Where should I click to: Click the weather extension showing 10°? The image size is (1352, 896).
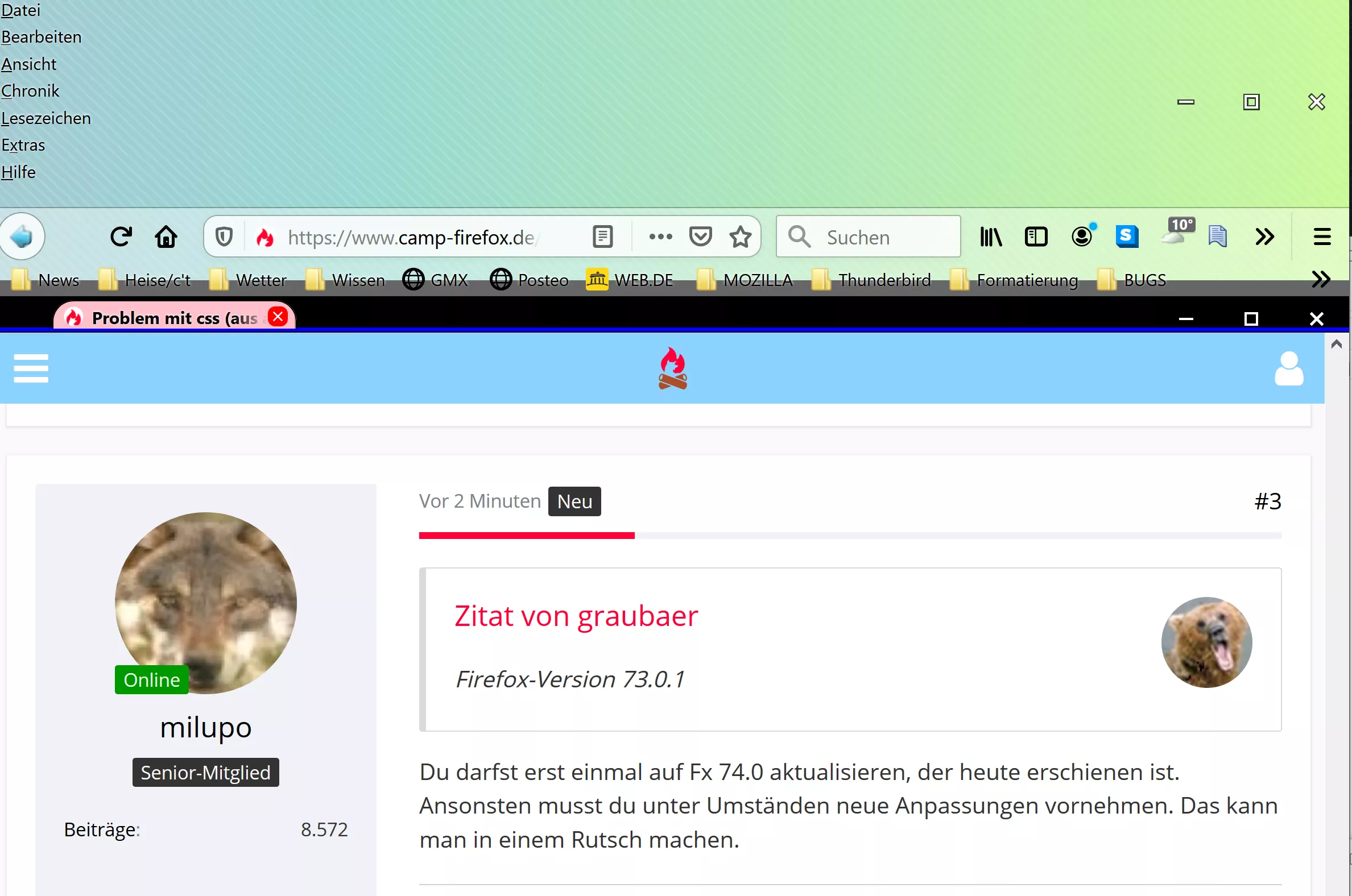(x=1175, y=233)
